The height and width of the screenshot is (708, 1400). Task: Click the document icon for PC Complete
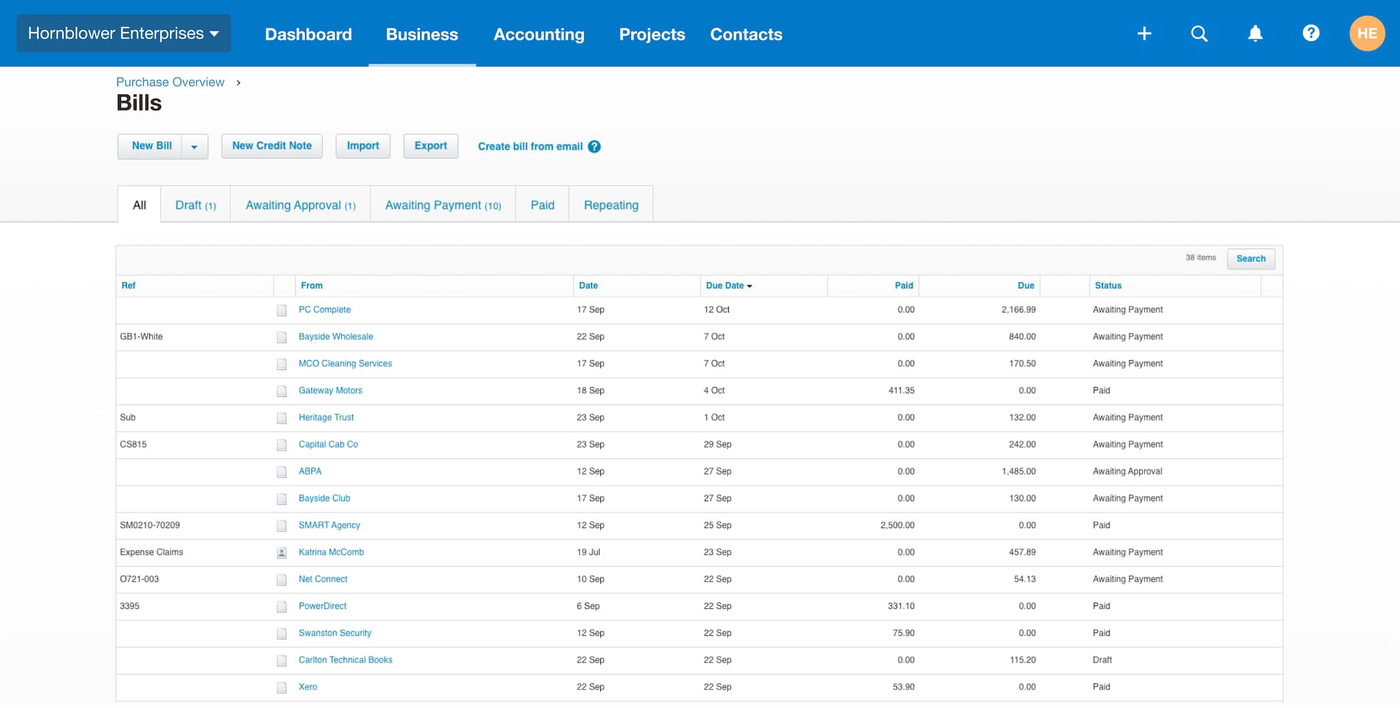point(282,310)
